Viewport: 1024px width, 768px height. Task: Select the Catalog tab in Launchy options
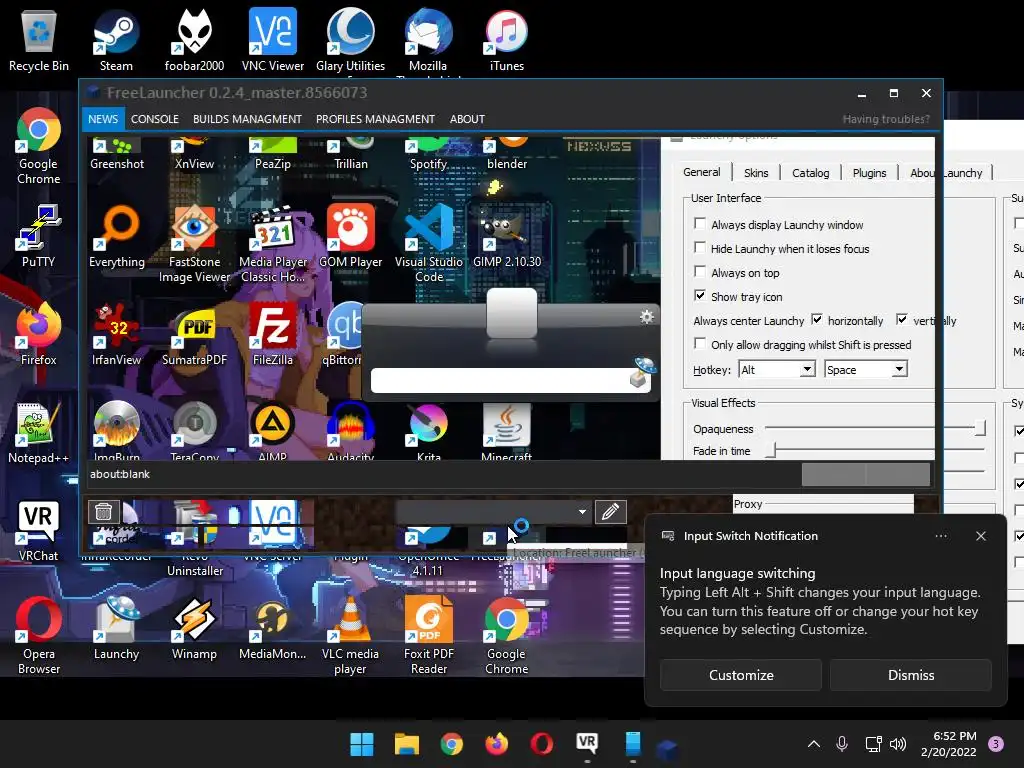pyautogui.click(x=810, y=173)
